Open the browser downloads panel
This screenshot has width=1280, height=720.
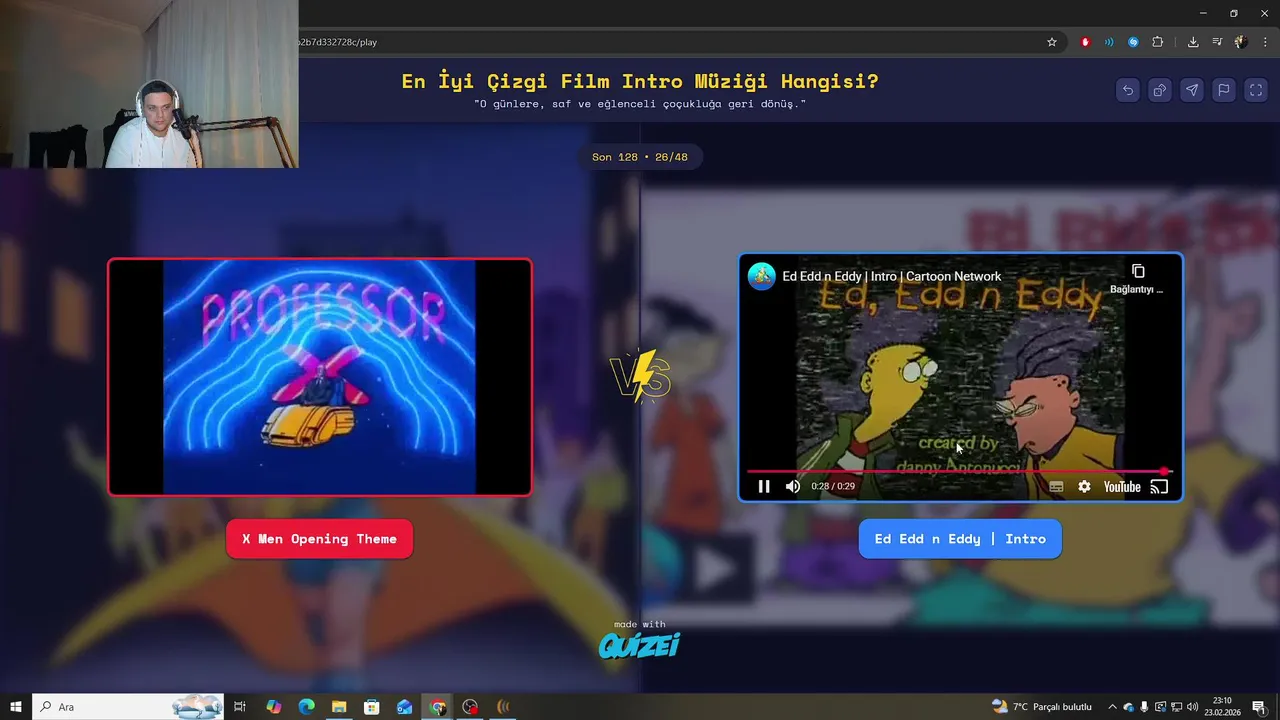click(1193, 42)
